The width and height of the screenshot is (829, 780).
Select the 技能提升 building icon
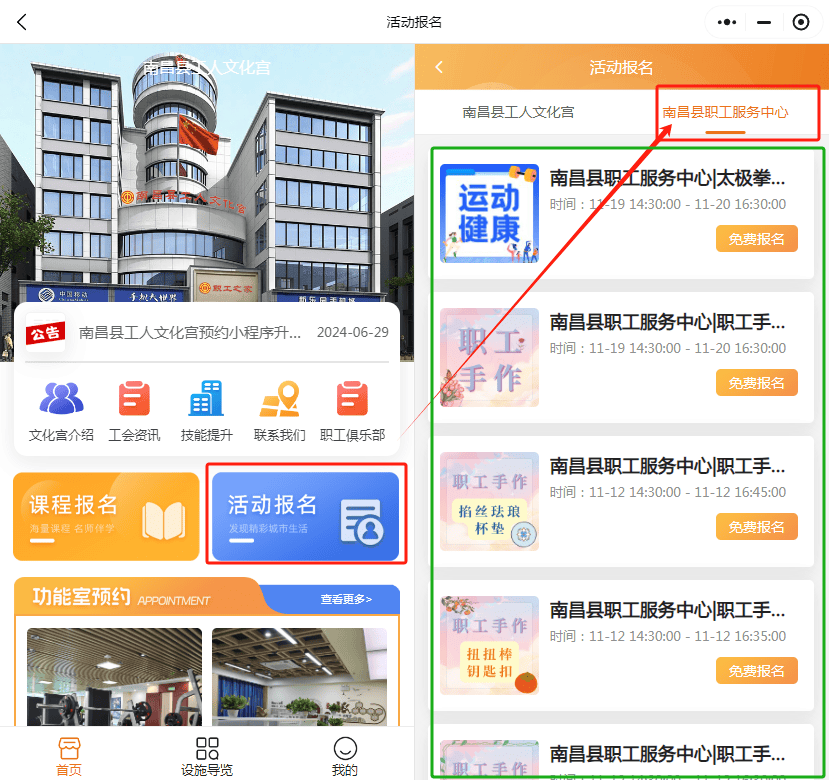tap(207, 411)
